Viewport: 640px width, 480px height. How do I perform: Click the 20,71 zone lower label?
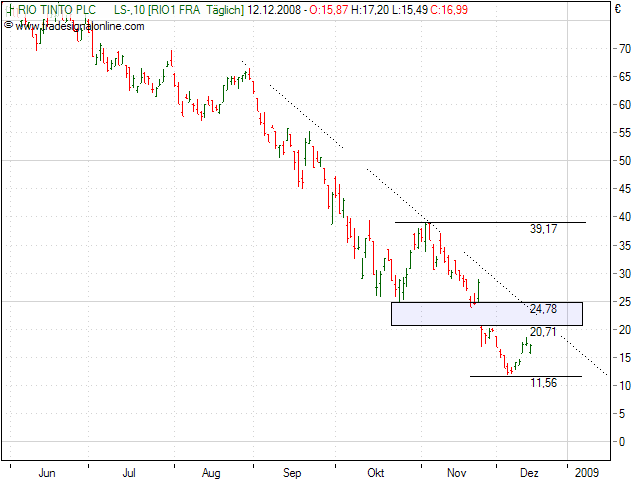point(543,332)
